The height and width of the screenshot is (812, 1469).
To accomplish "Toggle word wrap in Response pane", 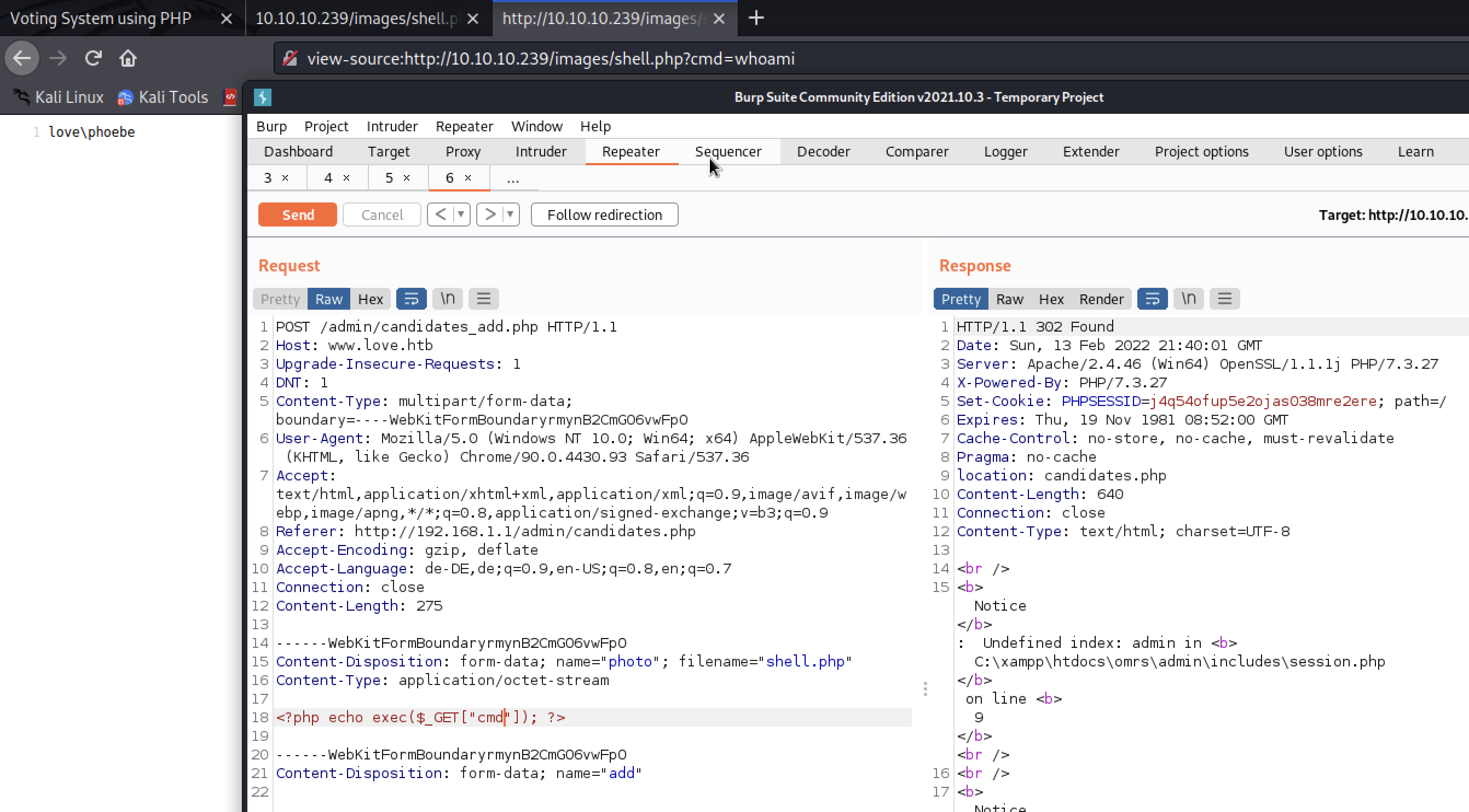I will pyautogui.click(x=1153, y=299).
